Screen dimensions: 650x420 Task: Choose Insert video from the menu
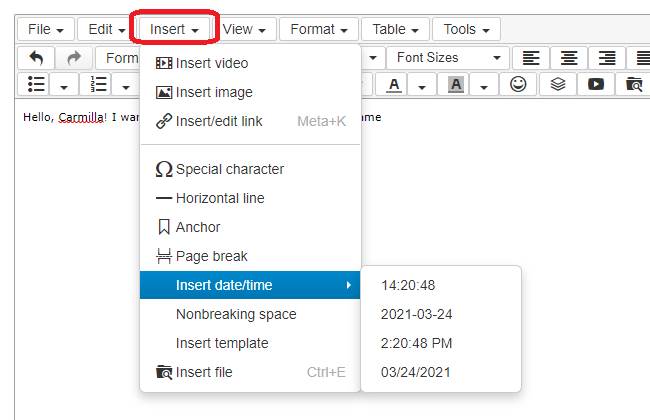(x=250, y=63)
